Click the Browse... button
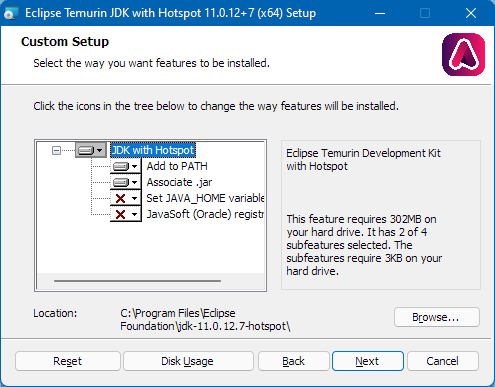The width and height of the screenshot is (495, 387). pyautogui.click(x=437, y=317)
